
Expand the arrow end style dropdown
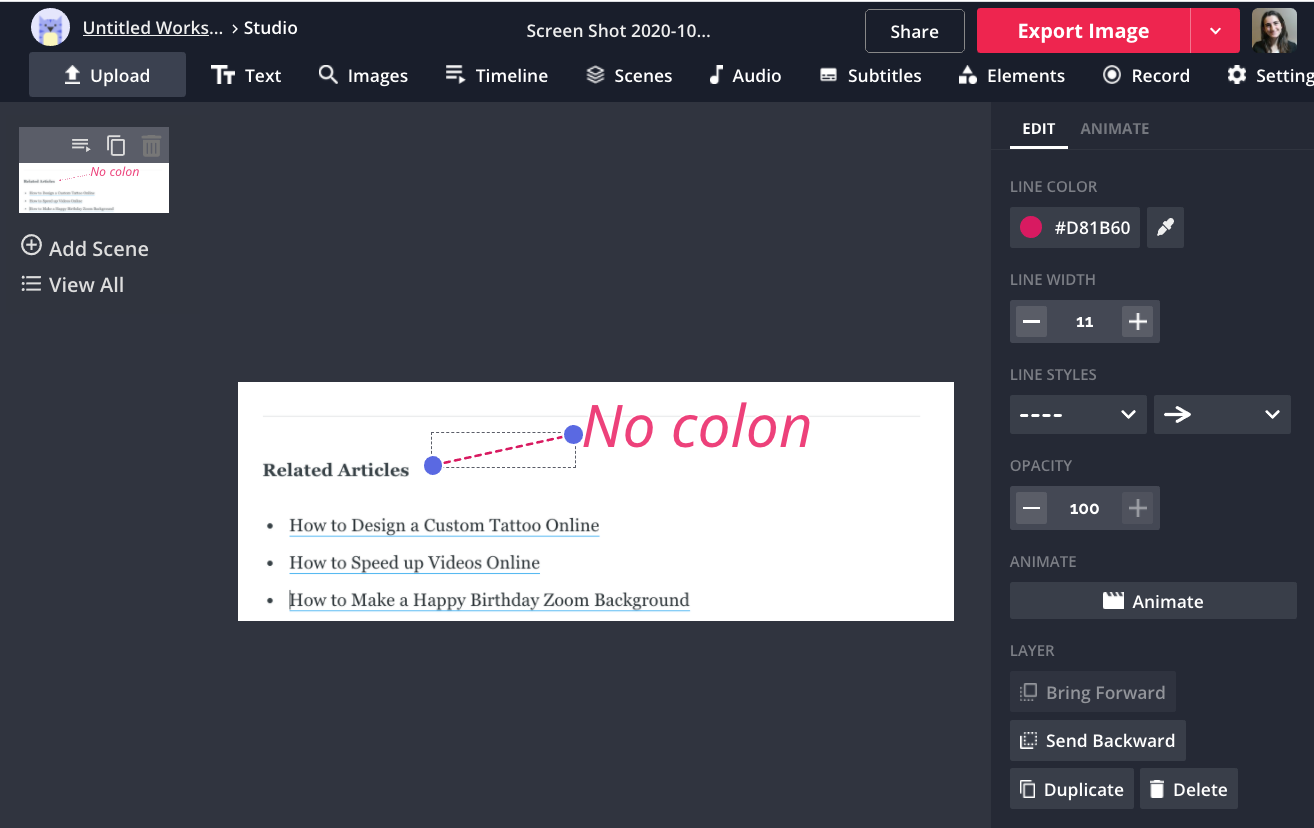click(x=1221, y=414)
